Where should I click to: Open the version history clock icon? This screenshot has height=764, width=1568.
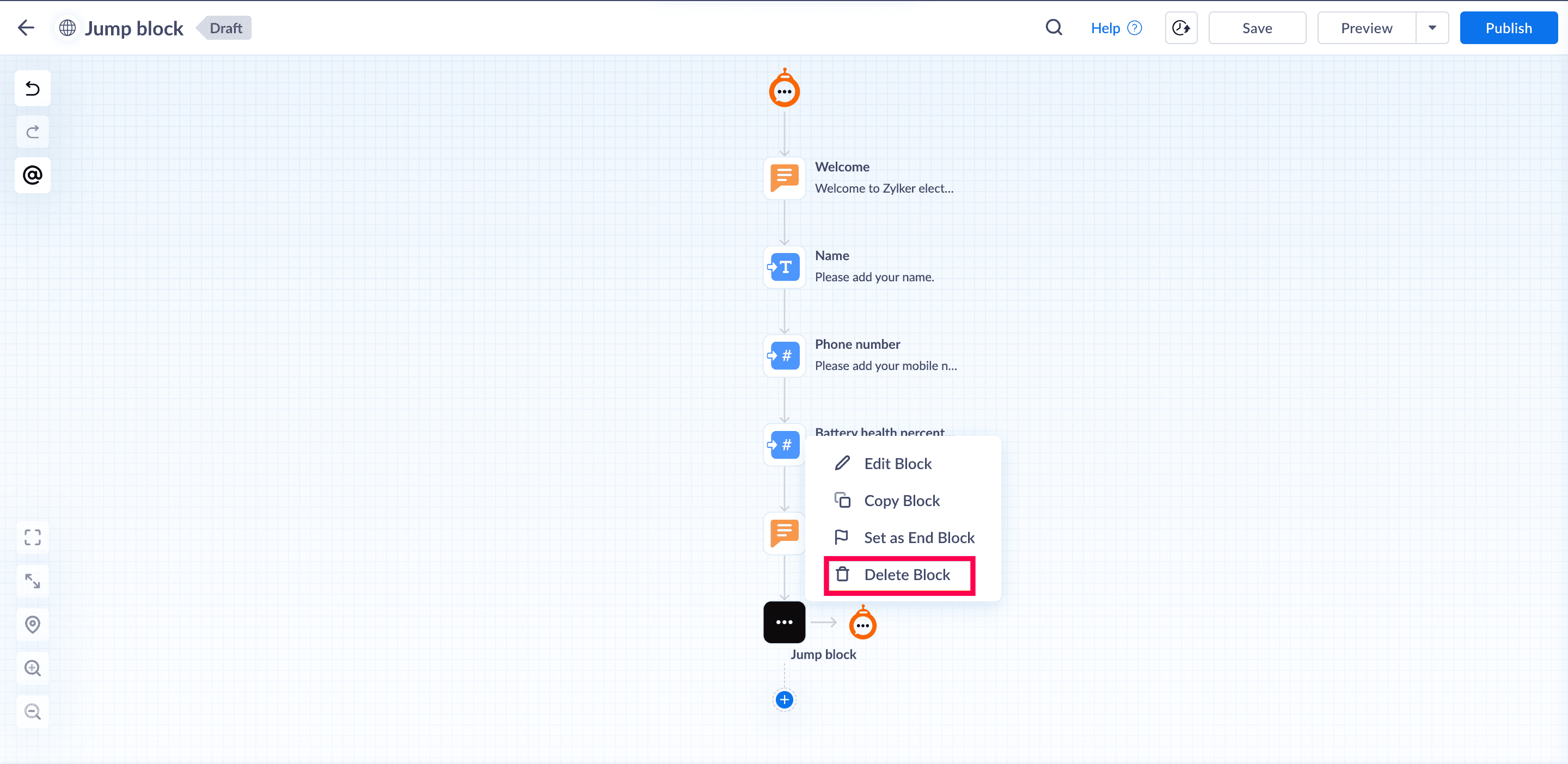coord(1181,28)
